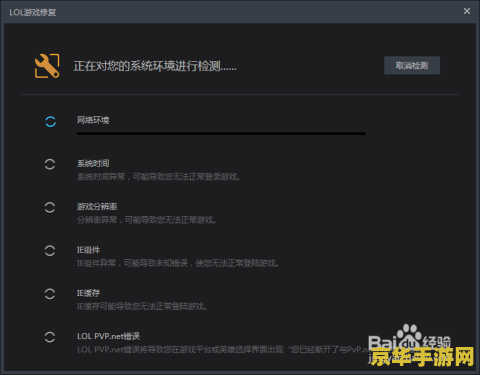
Task: Select the 网络环境 item label
Action: pyautogui.click(x=93, y=120)
